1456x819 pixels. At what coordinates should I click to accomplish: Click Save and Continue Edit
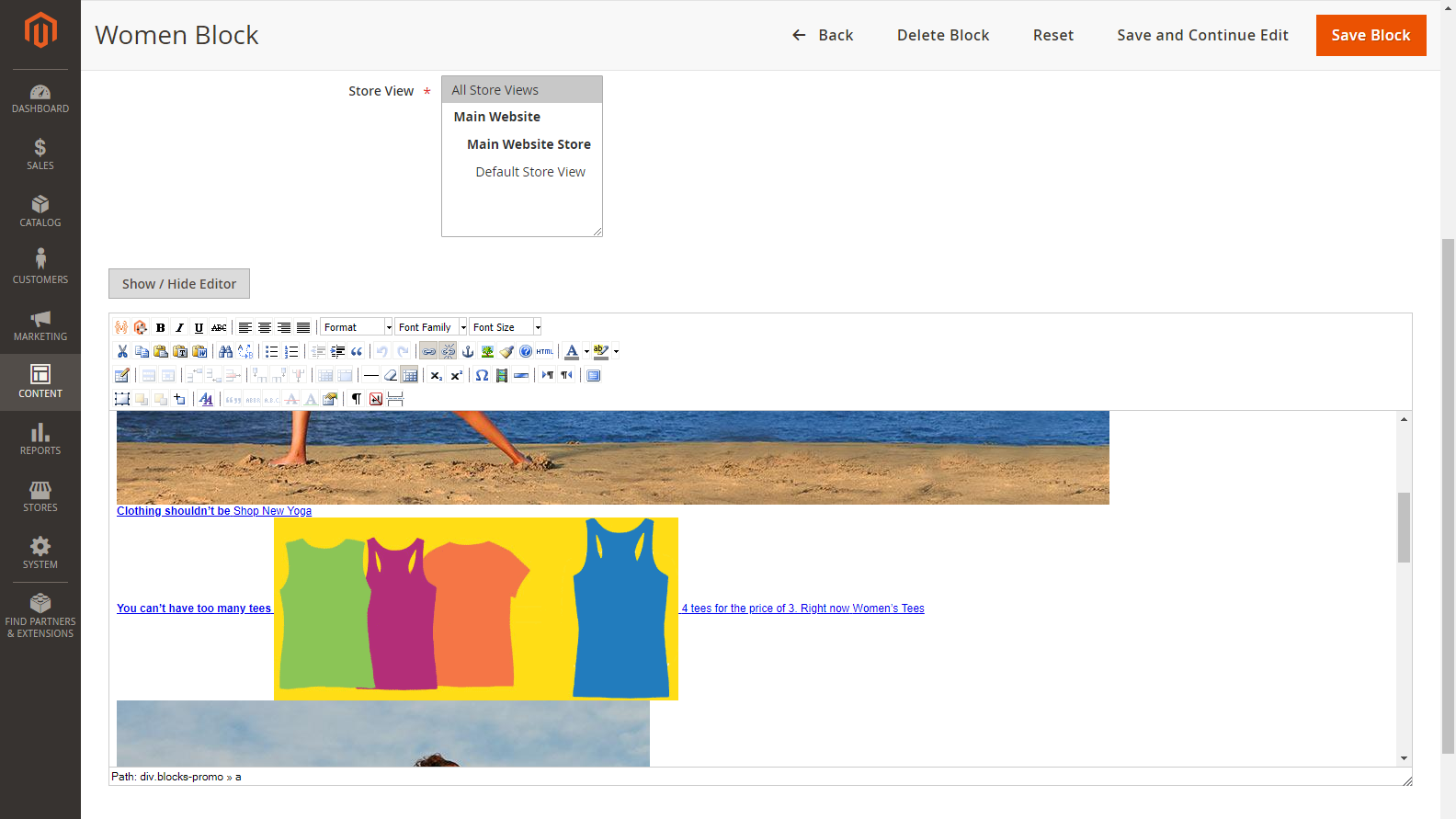point(1202,35)
